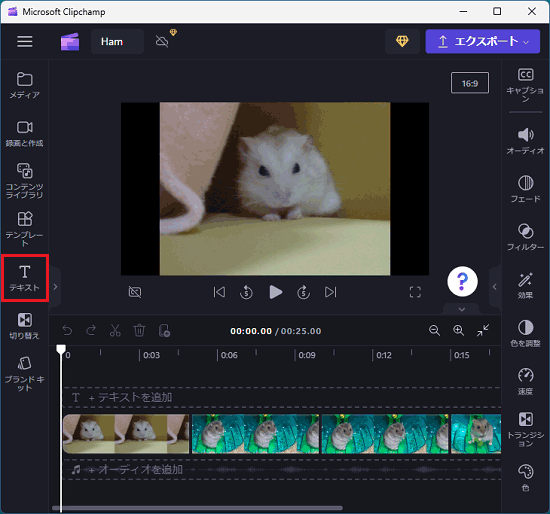Screen dimensions: 550x514
Task: Open the 切り替え transitions panel
Action: 25,326
